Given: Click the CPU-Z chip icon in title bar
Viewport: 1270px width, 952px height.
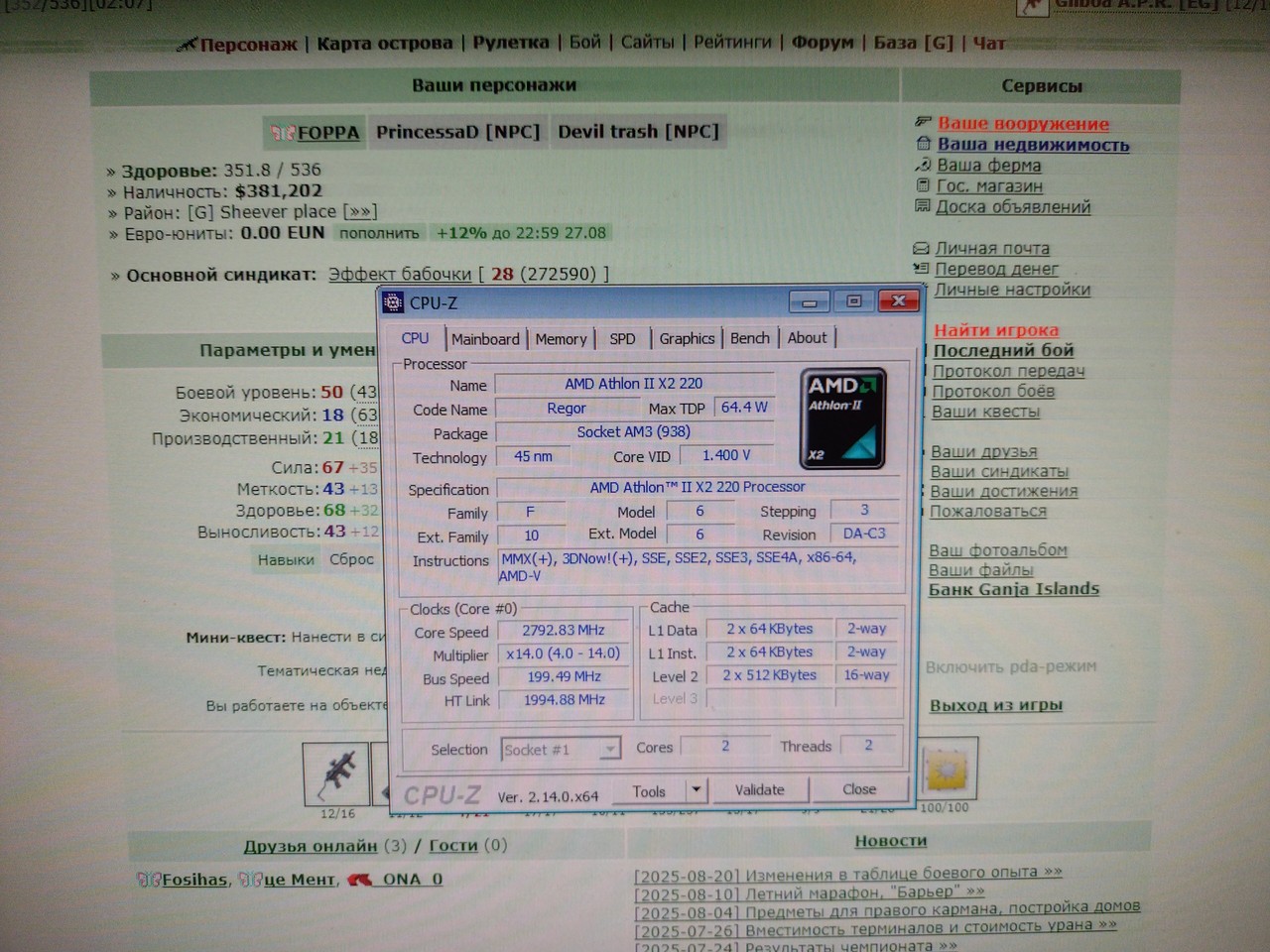Looking at the screenshot, I should (x=394, y=302).
